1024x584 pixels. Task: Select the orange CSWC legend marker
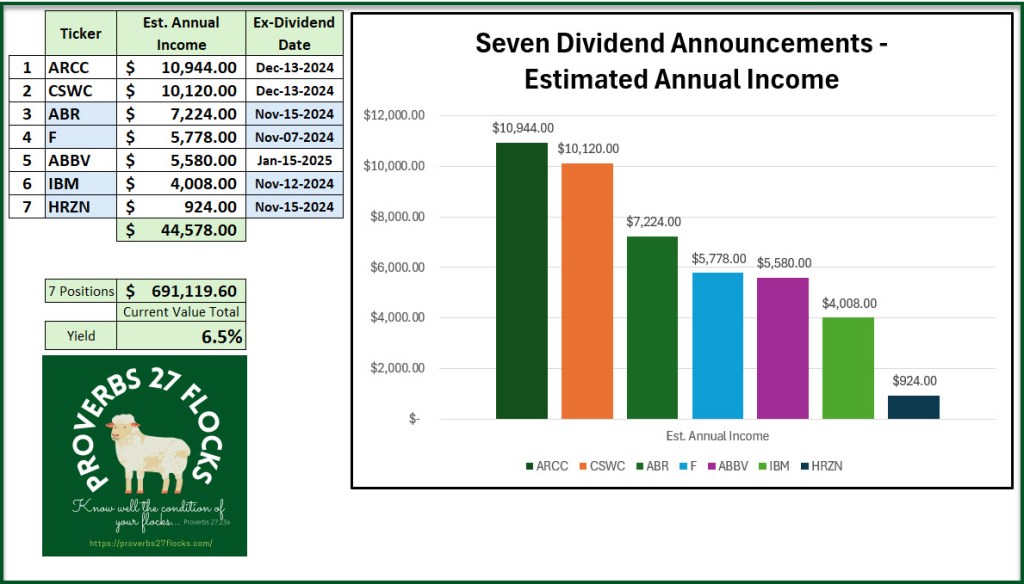584,466
